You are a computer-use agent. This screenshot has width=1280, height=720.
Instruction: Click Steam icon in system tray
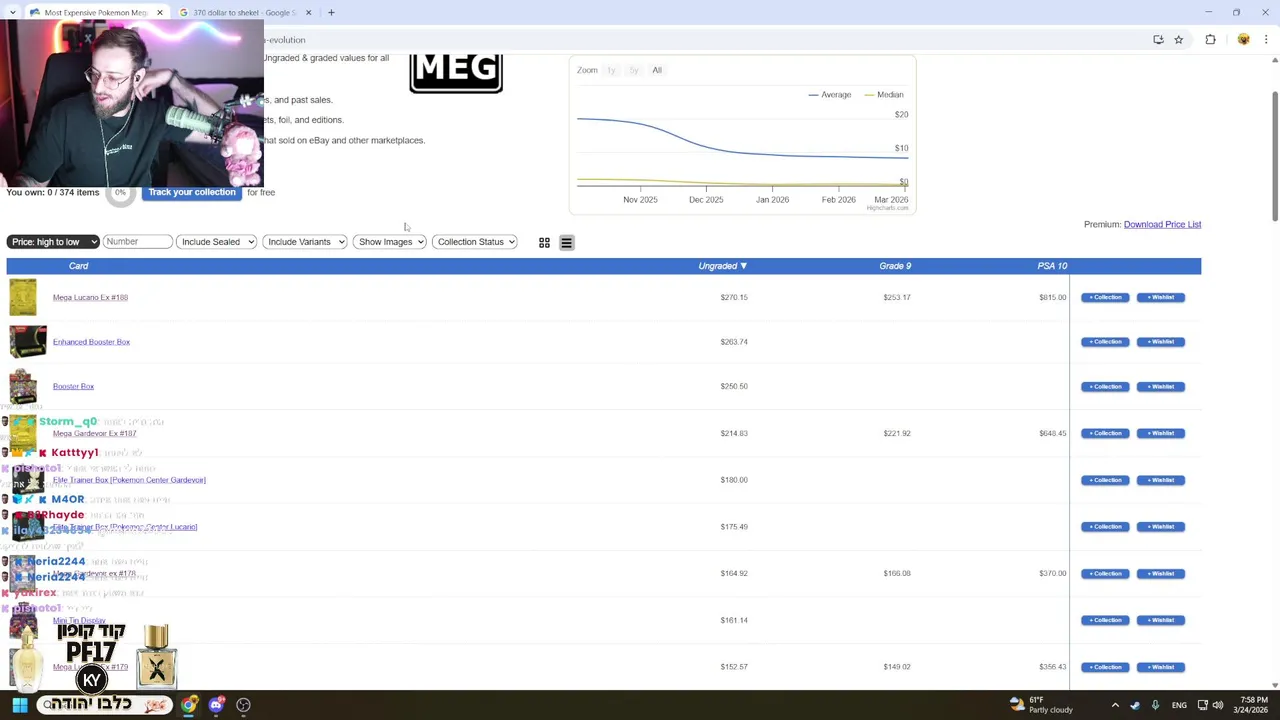(1135, 705)
